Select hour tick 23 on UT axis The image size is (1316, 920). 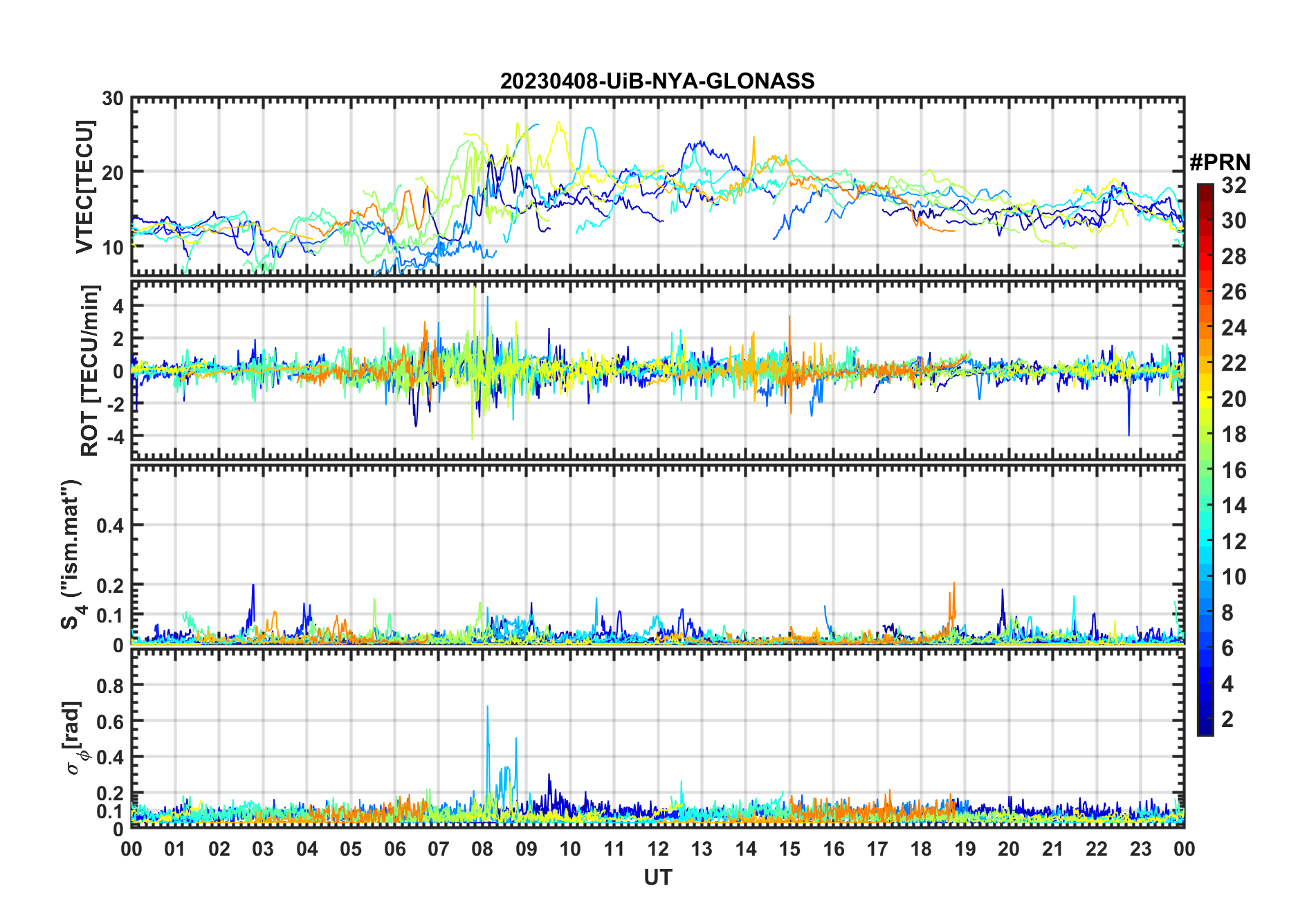pyautogui.click(x=1141, y=849)
